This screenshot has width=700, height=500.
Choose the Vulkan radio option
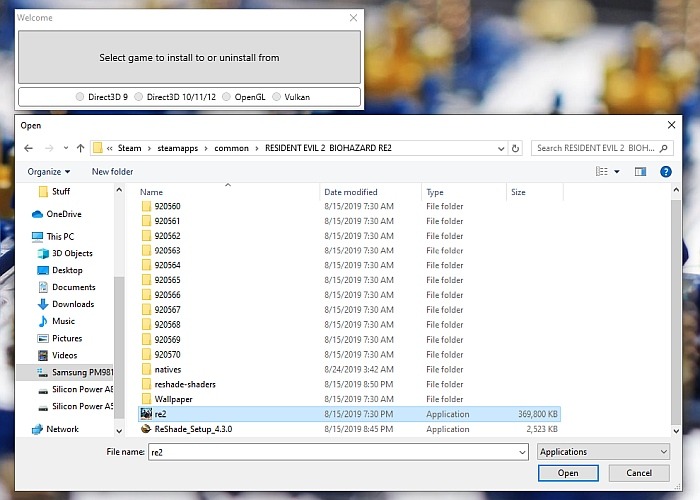tap(276, 97)
